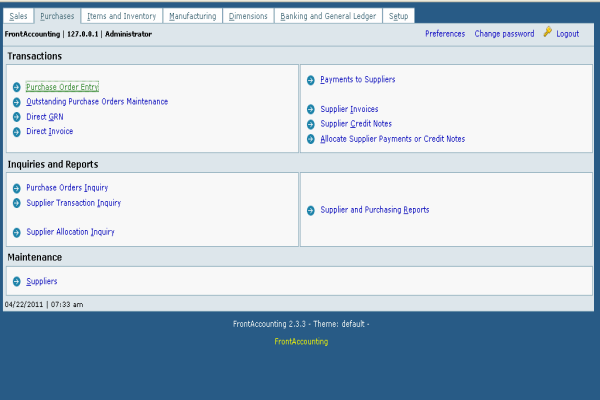Screen dimensions: 600x400
Task: Open the Dimensions tab
Action: tap(248, 16)
